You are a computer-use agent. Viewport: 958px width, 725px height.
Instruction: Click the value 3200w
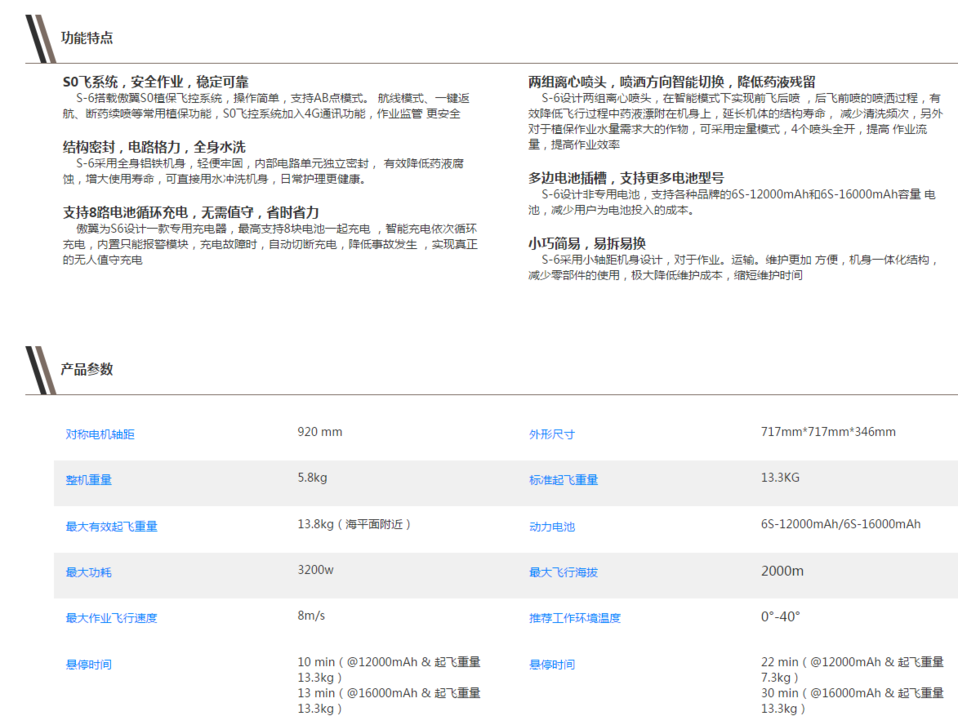click(x=315, y=570)
